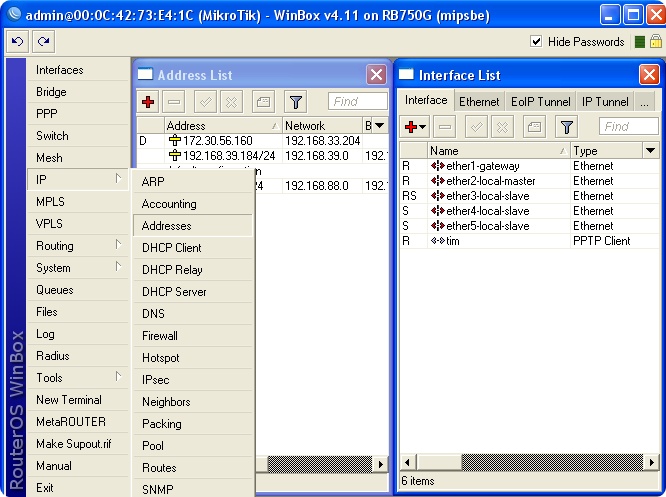The image size is (666, 497).
Task: Expand the Routing submenu
Action: pos(78,246)
